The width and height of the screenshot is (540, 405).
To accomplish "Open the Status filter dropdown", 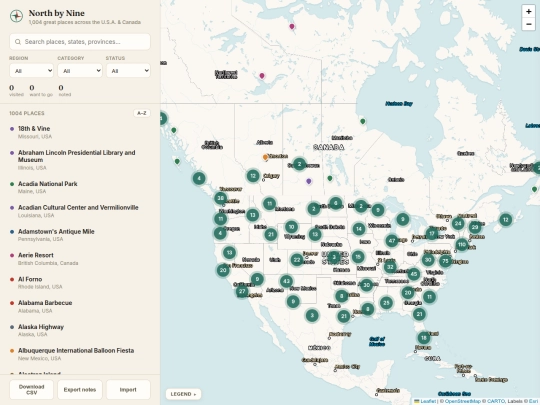I will (x=128, y=71).
